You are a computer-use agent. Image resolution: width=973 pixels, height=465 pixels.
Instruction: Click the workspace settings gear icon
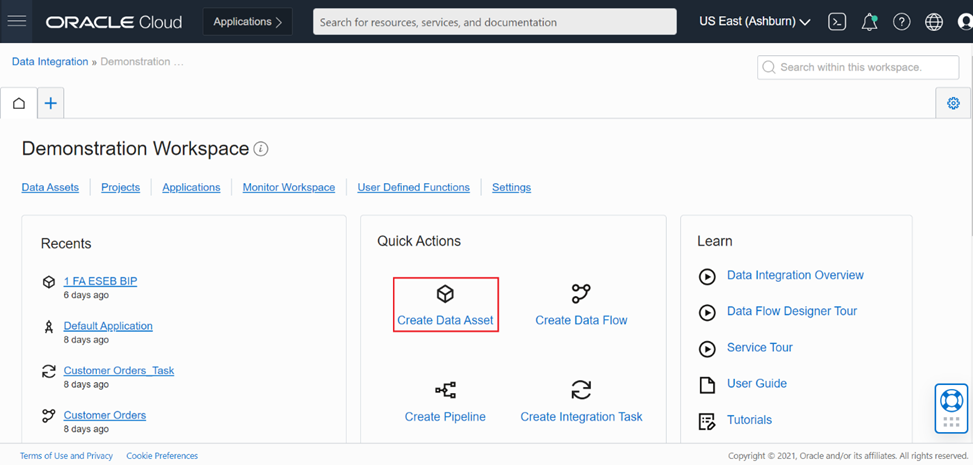(953, 103)
